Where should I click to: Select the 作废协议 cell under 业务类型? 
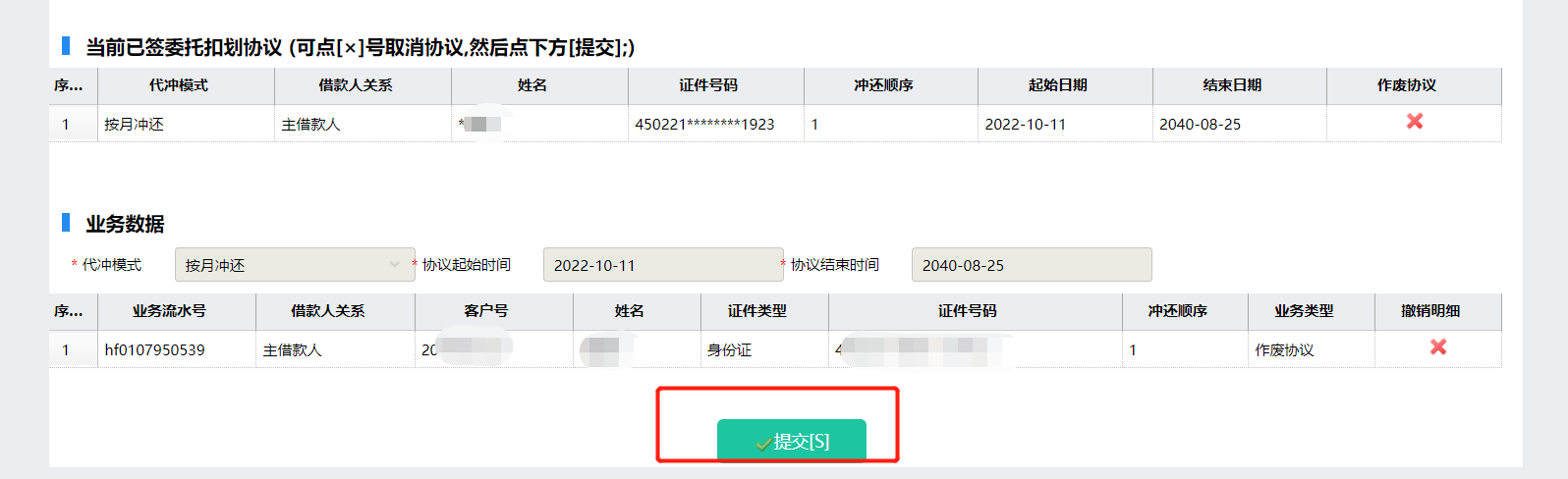1284,350
